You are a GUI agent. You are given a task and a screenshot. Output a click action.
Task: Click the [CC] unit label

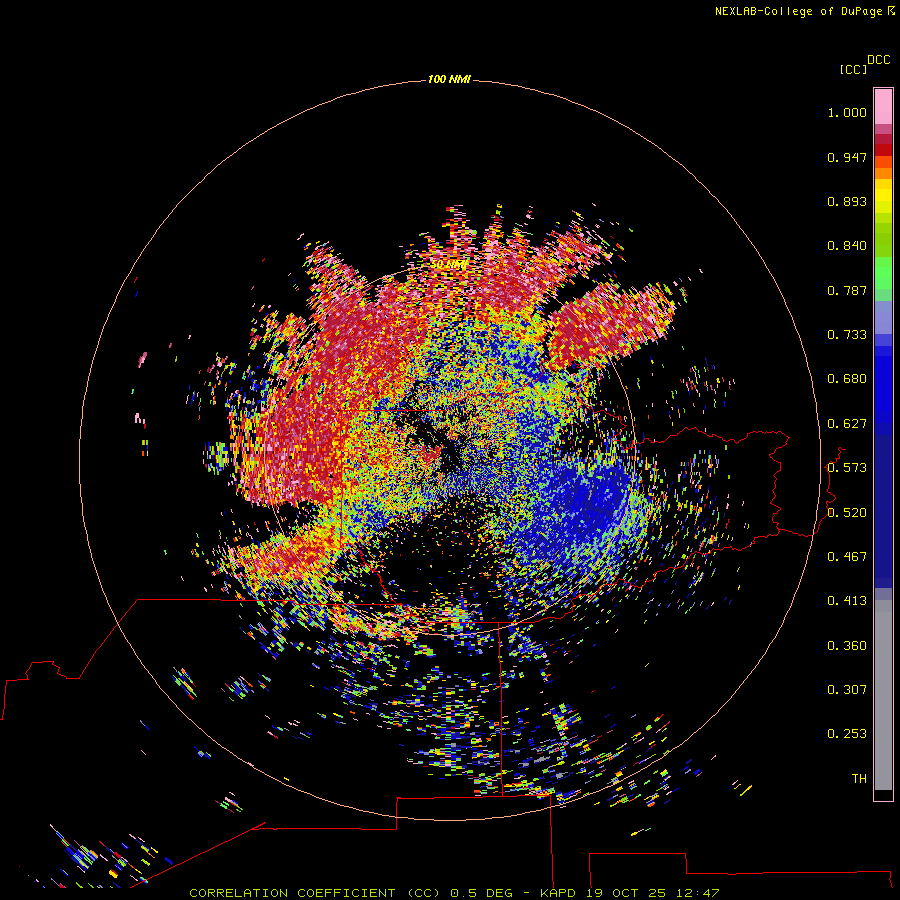click(853, 69)
